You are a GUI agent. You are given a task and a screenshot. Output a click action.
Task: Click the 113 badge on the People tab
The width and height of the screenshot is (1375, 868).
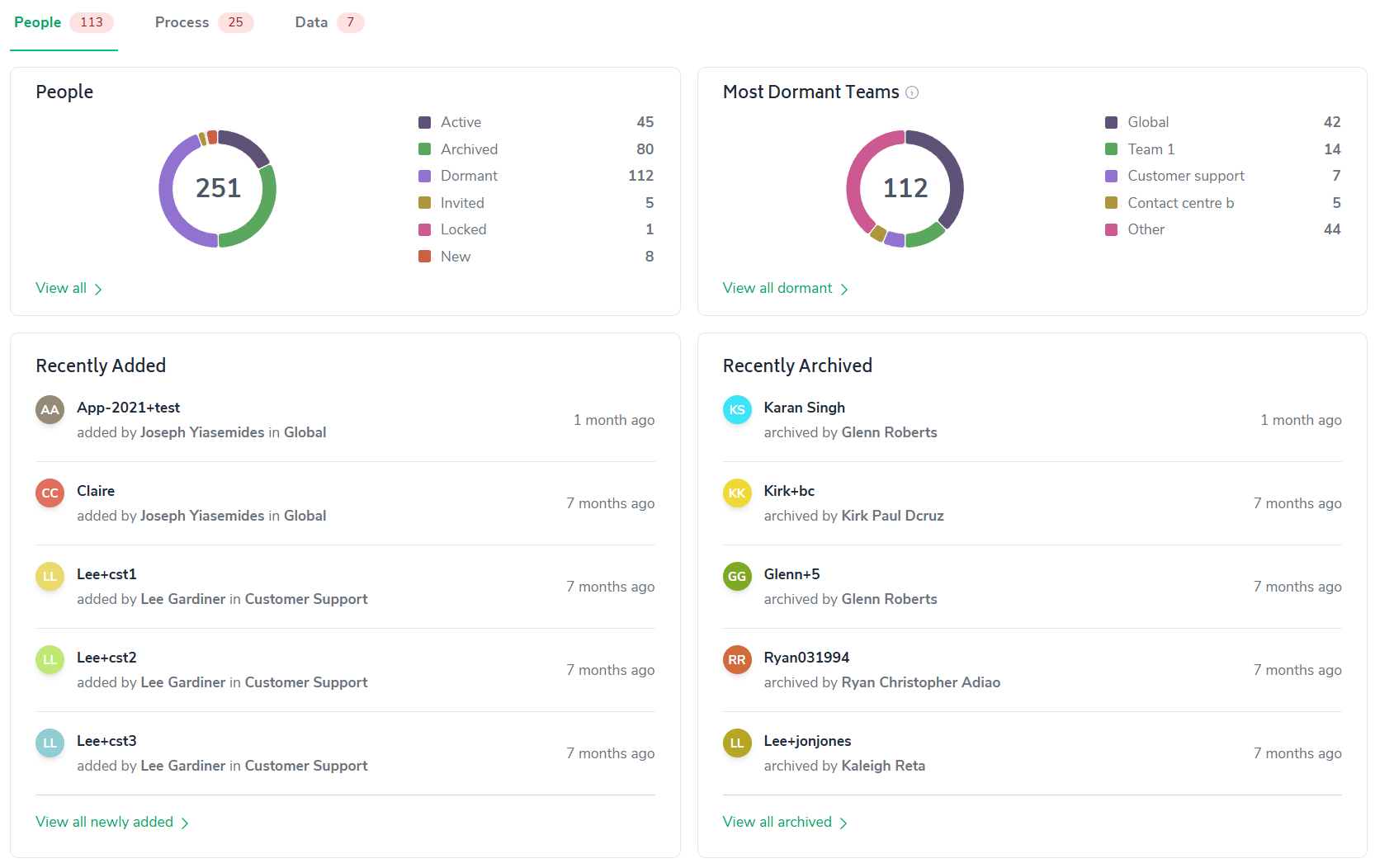92,22
